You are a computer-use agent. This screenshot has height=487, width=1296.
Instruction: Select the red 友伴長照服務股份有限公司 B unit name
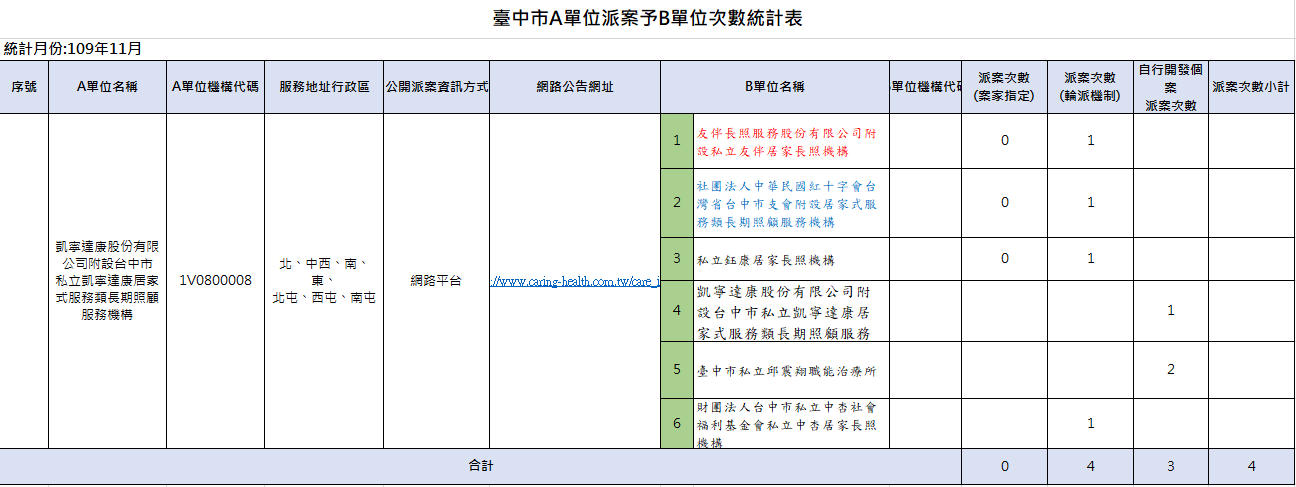coord(791,141)
